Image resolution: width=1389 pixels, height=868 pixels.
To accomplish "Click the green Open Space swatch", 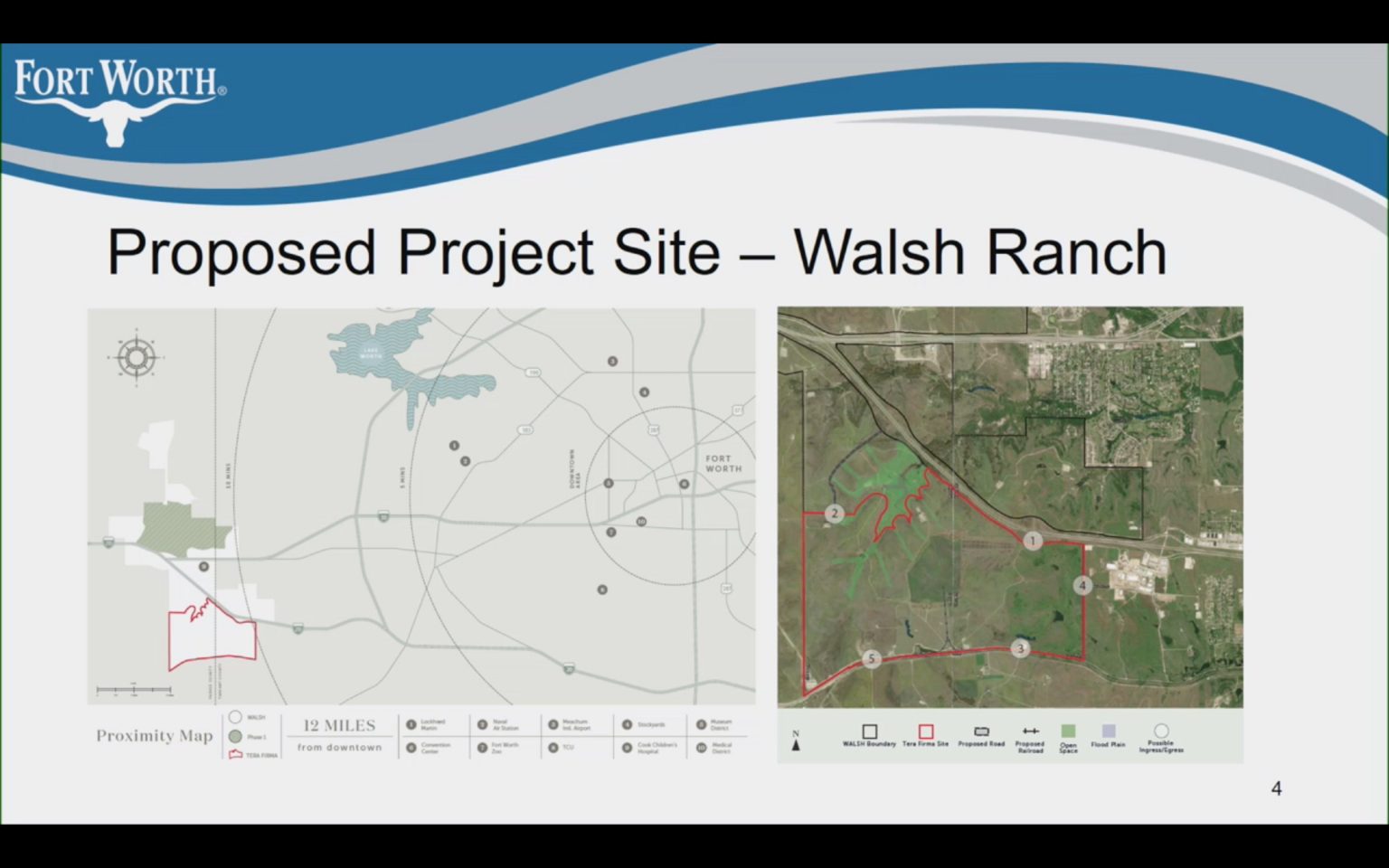I will pyautogui.click(x=1068, y=731).
